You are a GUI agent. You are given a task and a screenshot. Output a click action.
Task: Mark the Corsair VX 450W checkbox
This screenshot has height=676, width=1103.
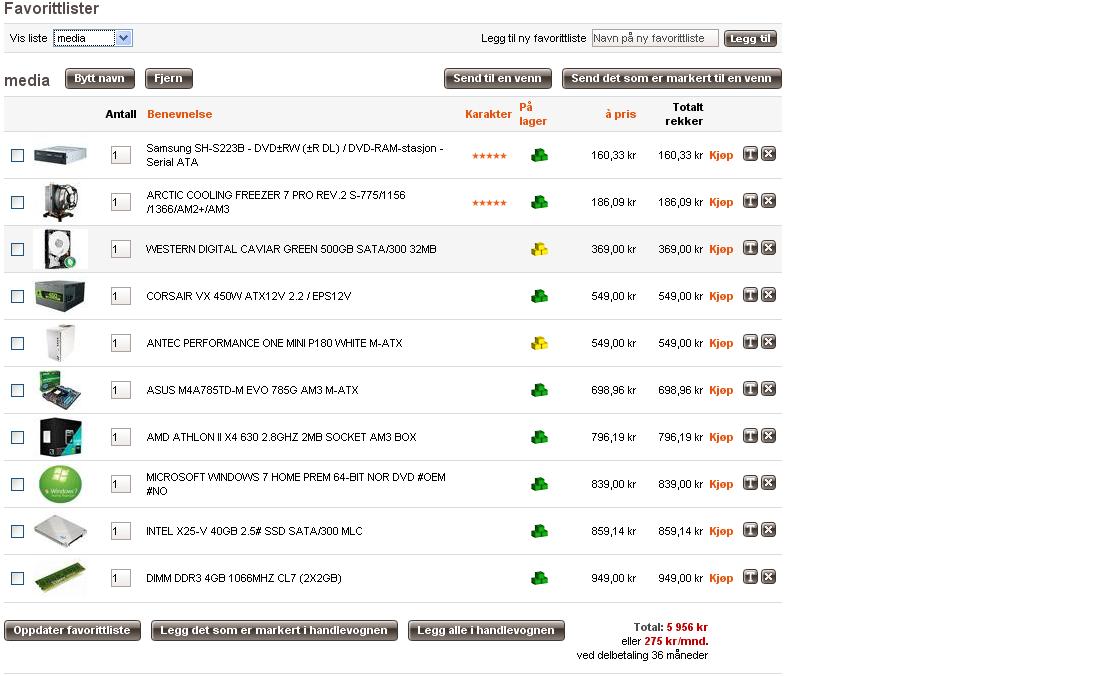point(18,297)
